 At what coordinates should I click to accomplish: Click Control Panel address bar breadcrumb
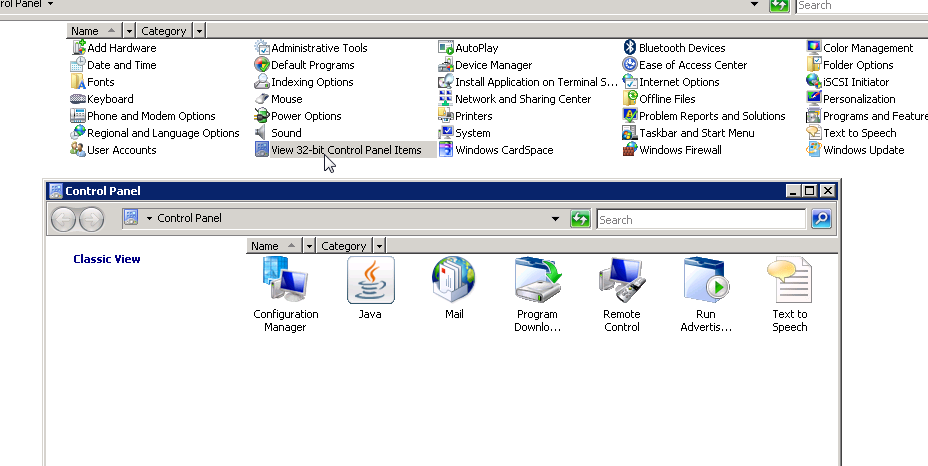tap(189, 218)
